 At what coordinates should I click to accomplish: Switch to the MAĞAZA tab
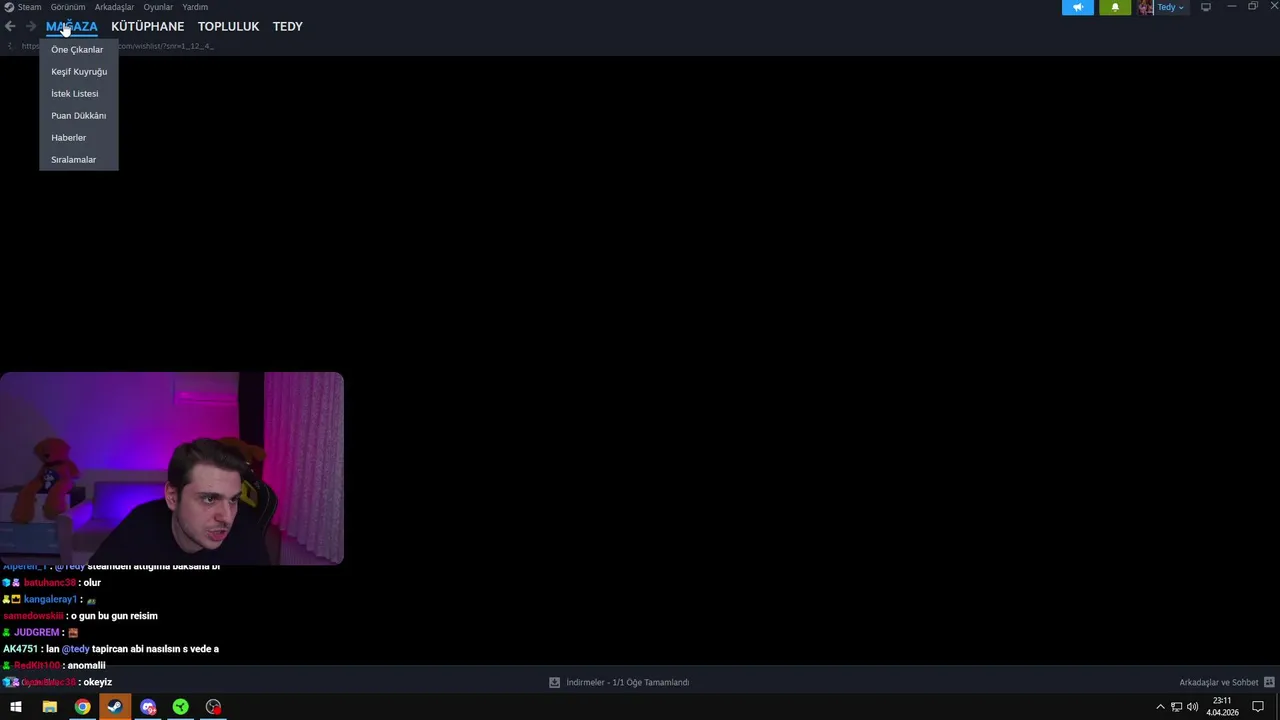71,26
